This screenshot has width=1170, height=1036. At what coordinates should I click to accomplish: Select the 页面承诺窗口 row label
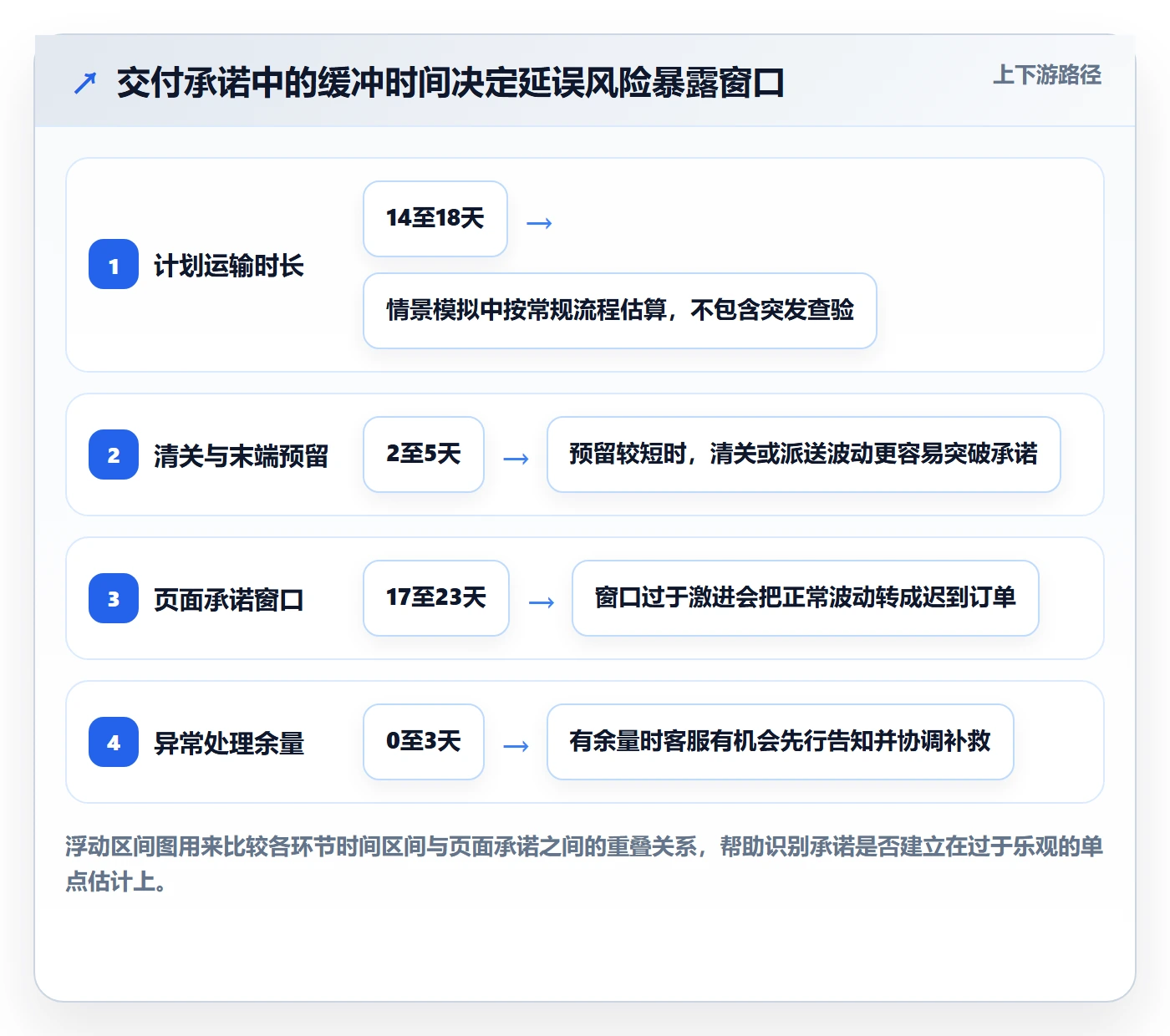click(229, 599)
